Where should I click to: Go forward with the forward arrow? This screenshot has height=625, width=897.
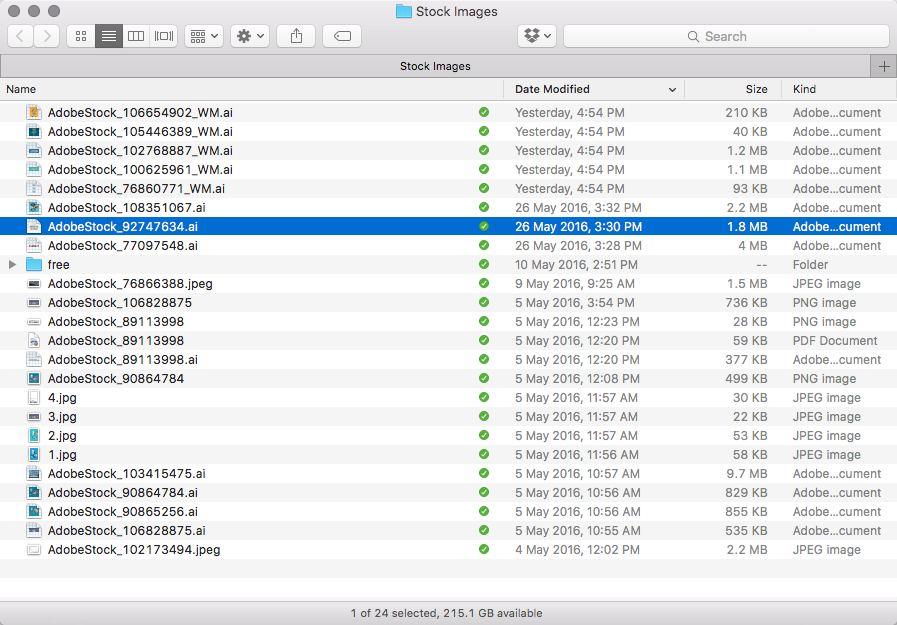pyautogui.click(x=47, y=36)
